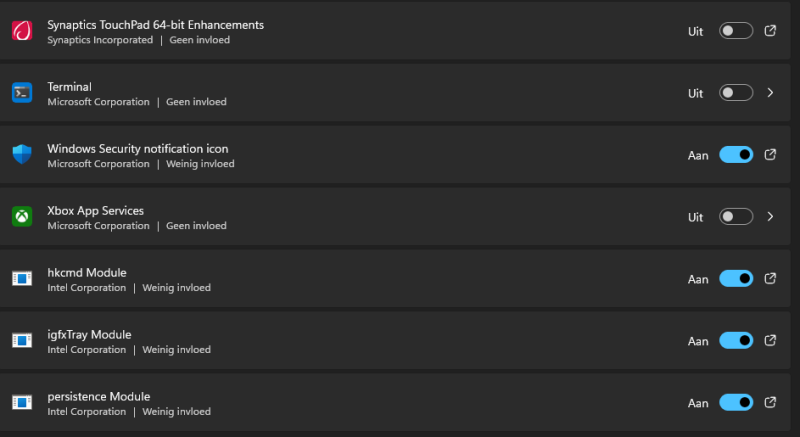Enable the Synaptics TouchPad startup toggle
The image size is (800, 437).
click(736, 31)
